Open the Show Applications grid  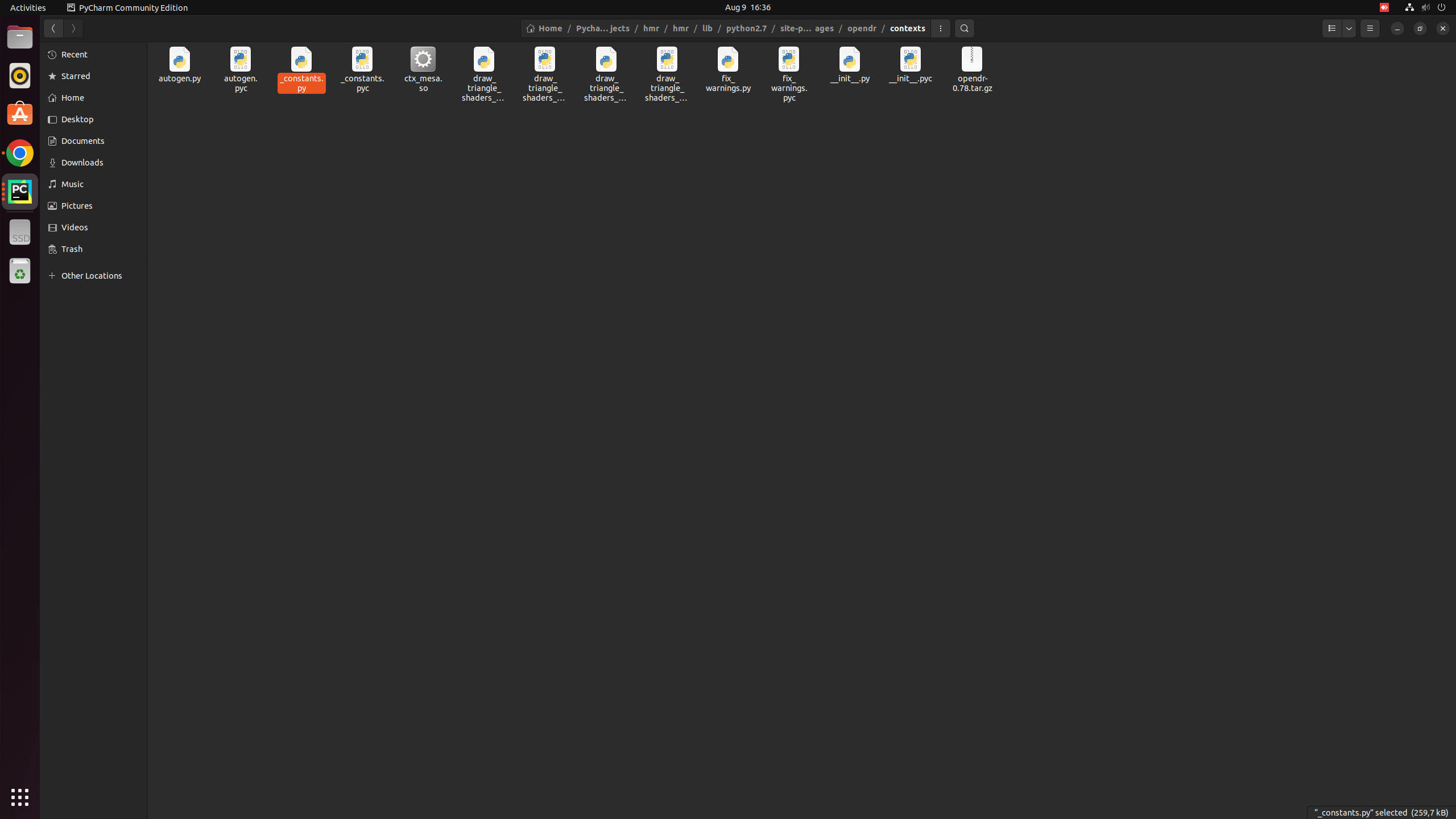click(20, 797)
